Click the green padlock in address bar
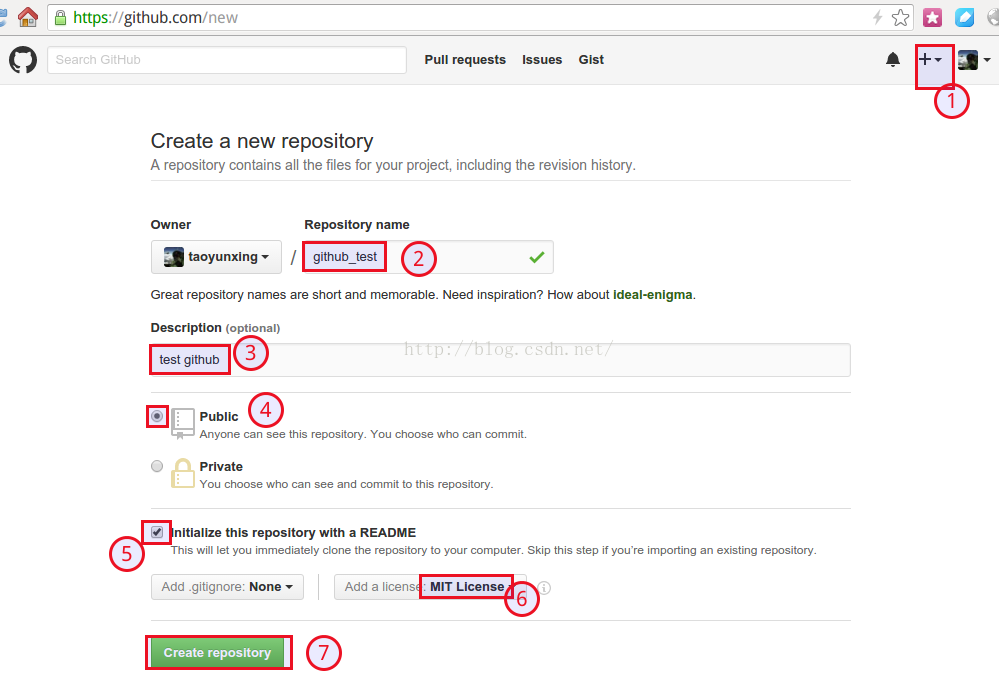This screenshot has width=999, height=676. click(x=61, y=17)
